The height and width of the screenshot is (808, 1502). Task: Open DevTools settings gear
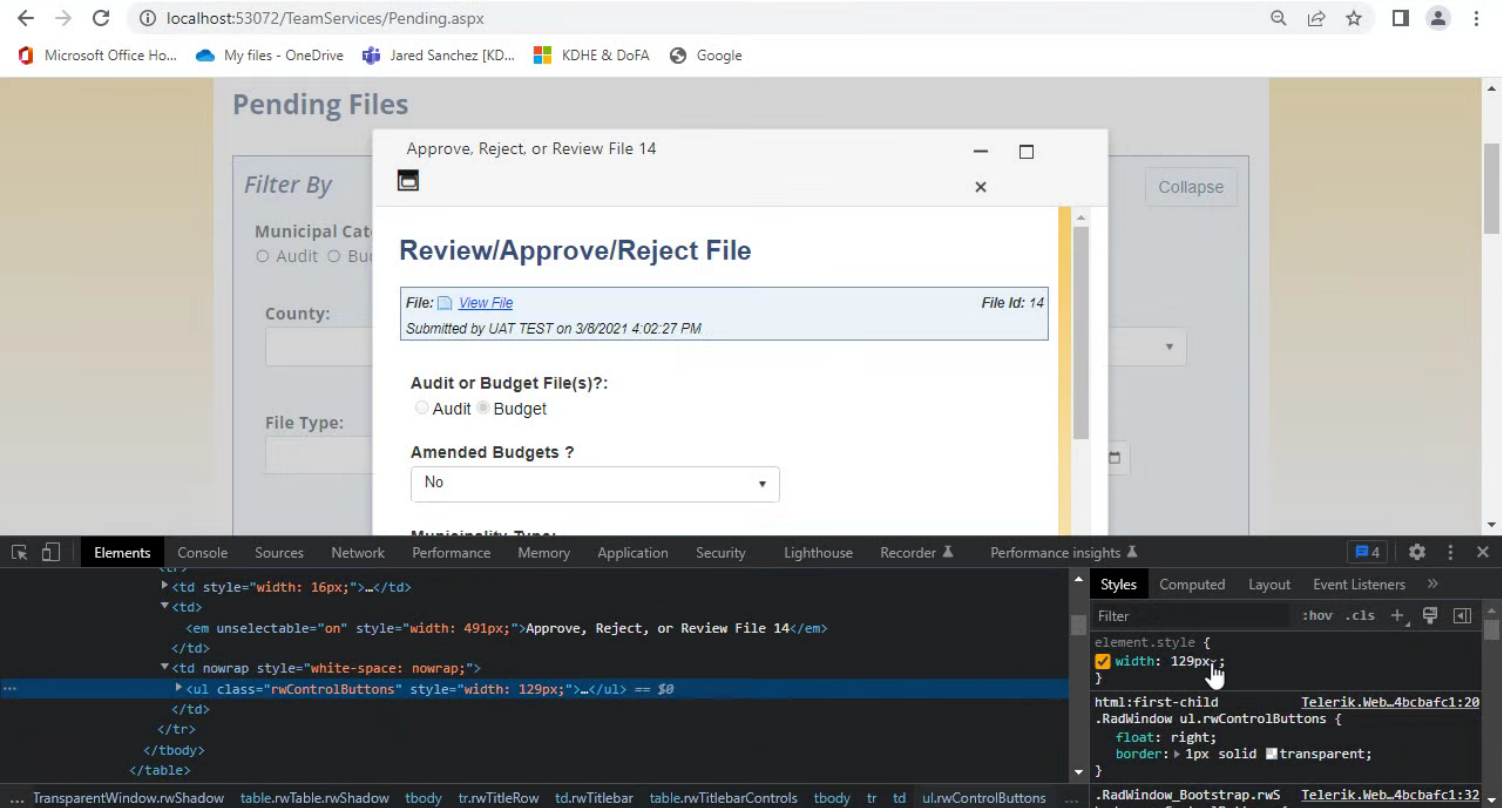[1416, 552]
